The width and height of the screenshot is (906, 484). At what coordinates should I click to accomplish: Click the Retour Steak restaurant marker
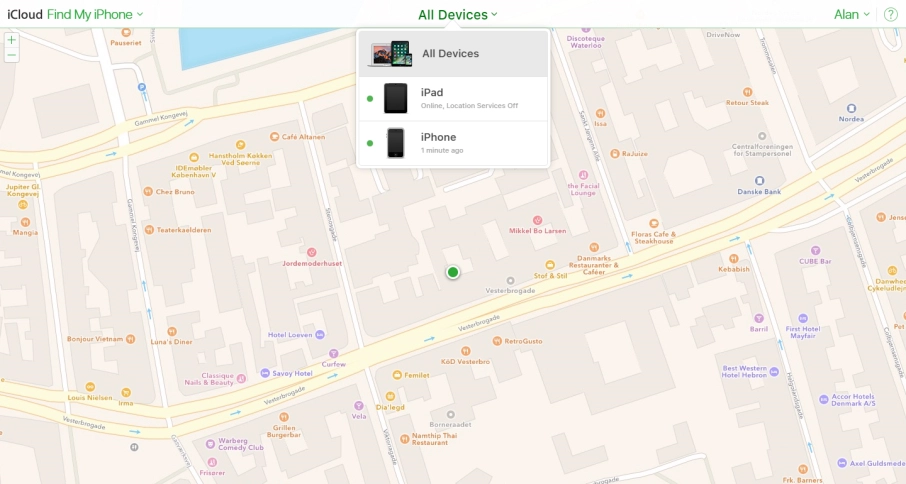[748, 92]
